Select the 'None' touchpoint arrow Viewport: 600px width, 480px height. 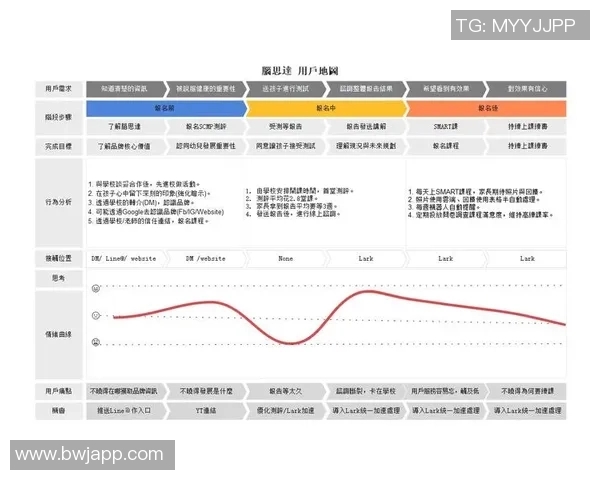[x=286, y=258]
